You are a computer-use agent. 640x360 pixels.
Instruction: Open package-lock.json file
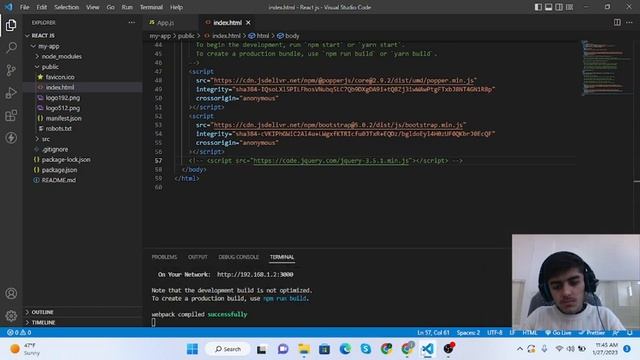tap(66, 160)
